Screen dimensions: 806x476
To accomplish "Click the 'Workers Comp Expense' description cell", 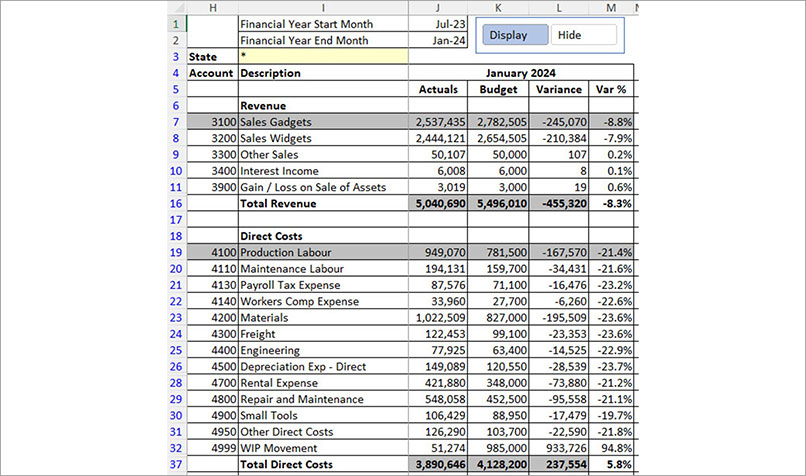I will [x=323, y=301].
